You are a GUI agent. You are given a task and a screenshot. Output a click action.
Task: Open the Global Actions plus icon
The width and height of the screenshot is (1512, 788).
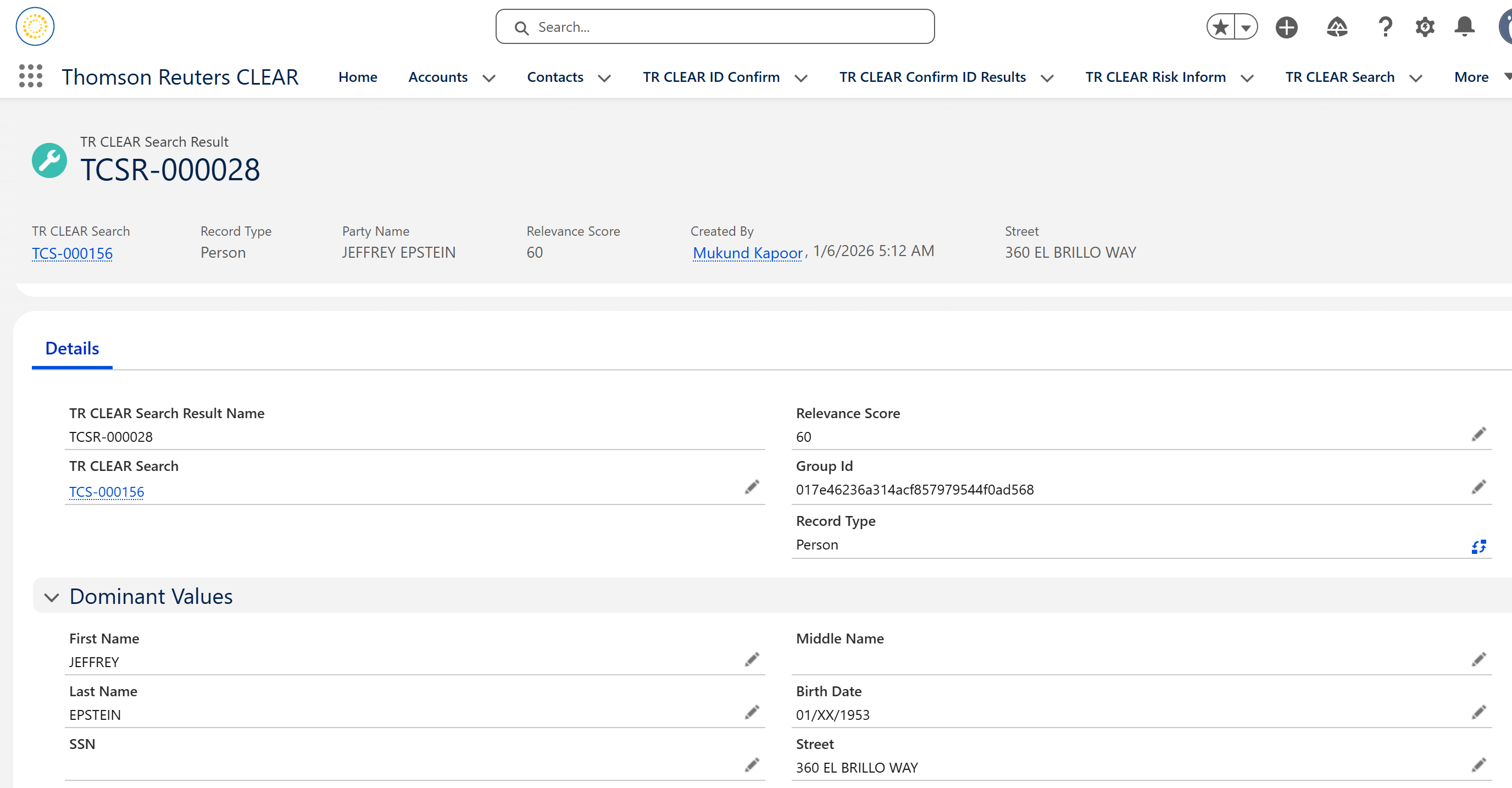1286,27
